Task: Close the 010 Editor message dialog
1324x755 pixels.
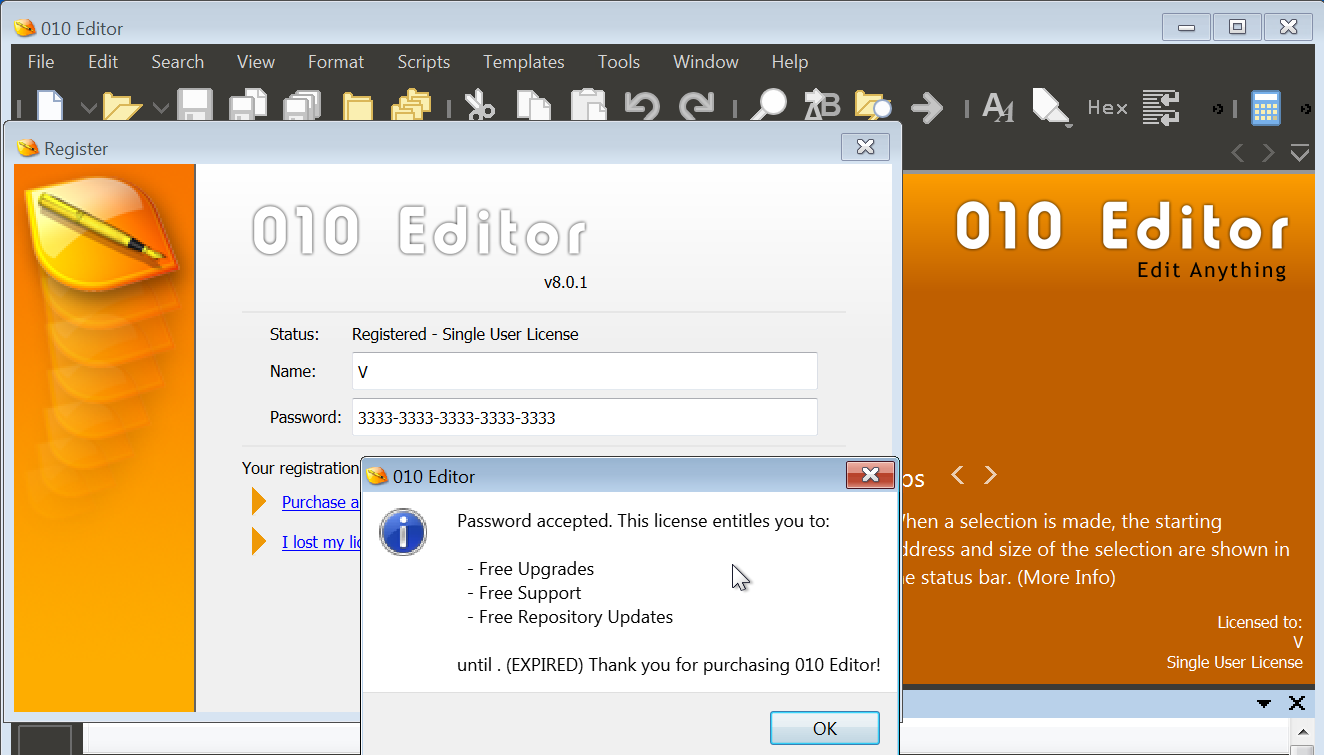Action: tap(870, 475)
